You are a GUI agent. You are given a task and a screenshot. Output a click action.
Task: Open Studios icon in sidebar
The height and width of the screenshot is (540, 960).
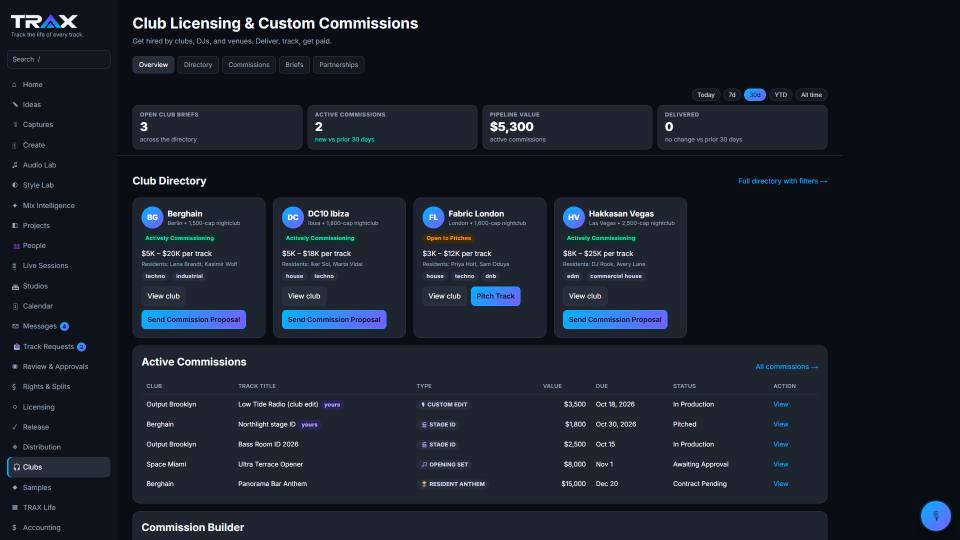coord(15,286)
